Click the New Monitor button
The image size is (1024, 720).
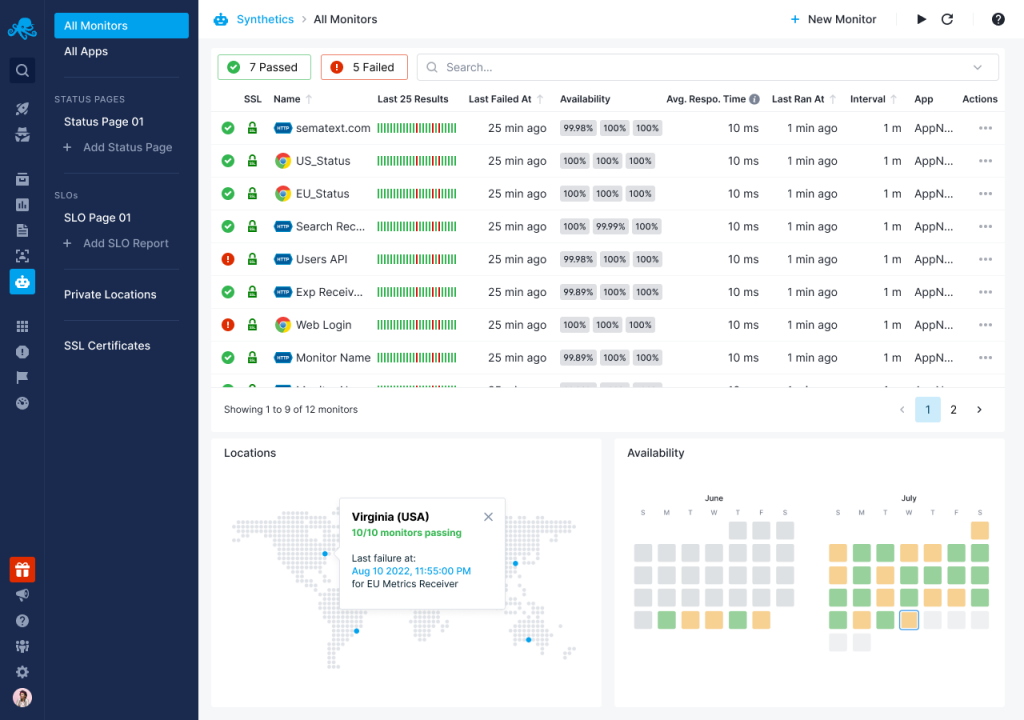[833, 19]
